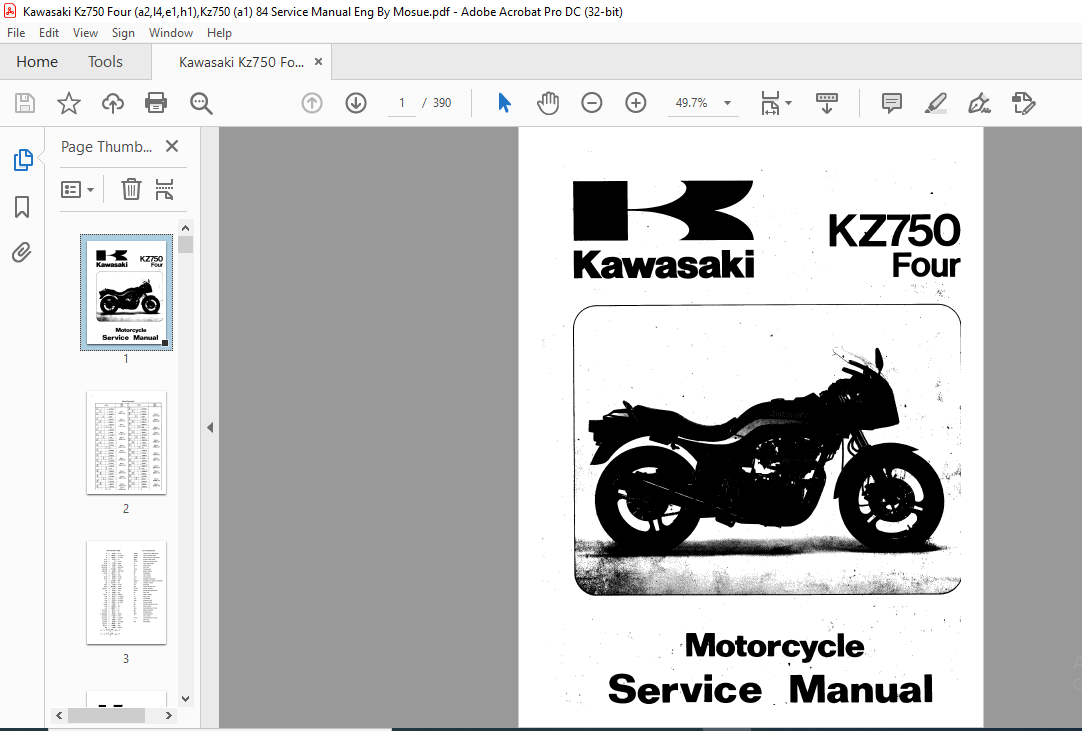This screenshot has width=1082, height=731.
Task: Click thumbnail horizontal scroll right arrow
Action: coord(168,716)
